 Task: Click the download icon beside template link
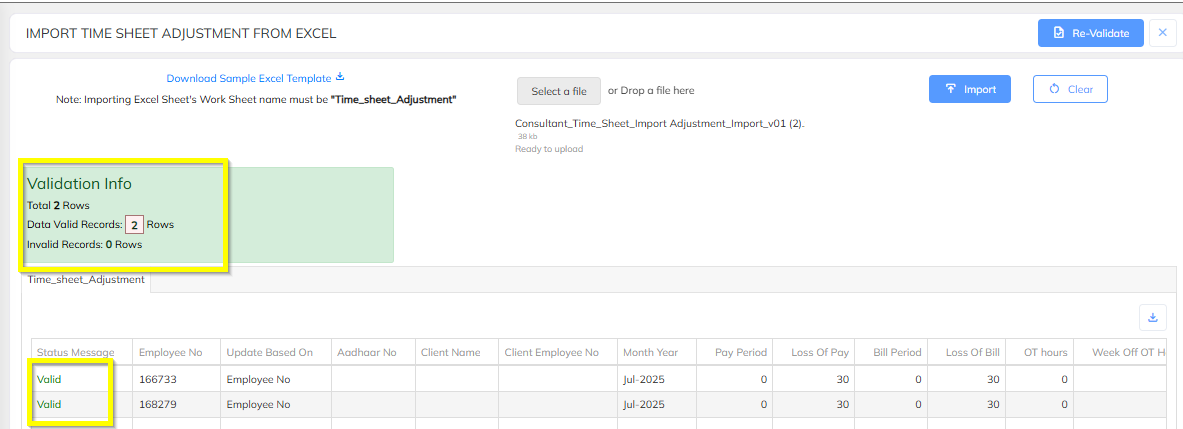(x=340, y=77)
